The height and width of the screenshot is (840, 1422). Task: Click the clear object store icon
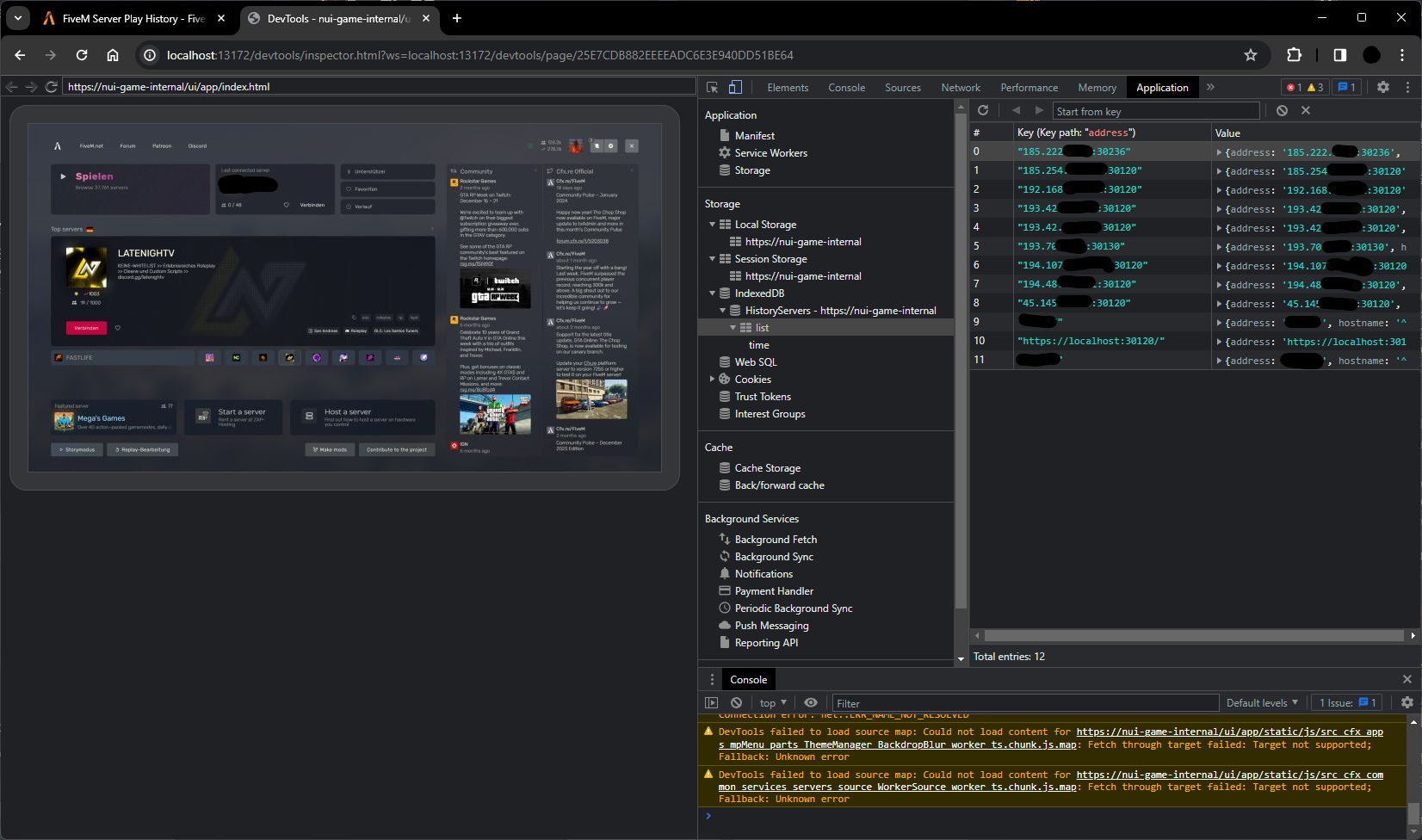click(x=1282, y=111)
